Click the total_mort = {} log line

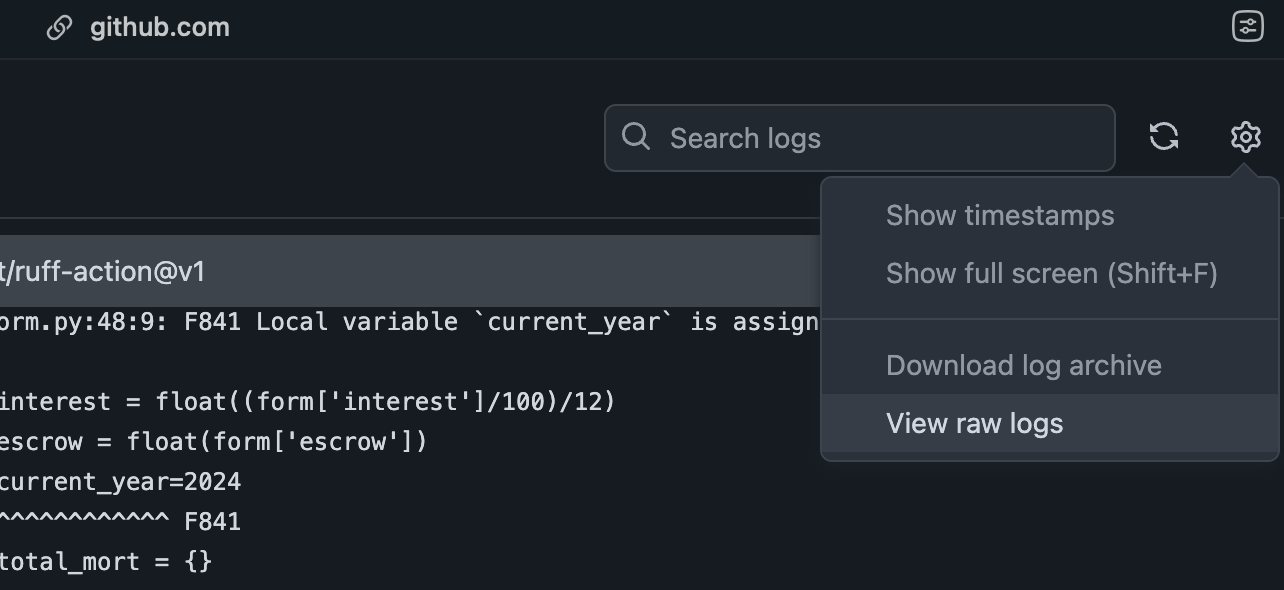coord(105,562)
